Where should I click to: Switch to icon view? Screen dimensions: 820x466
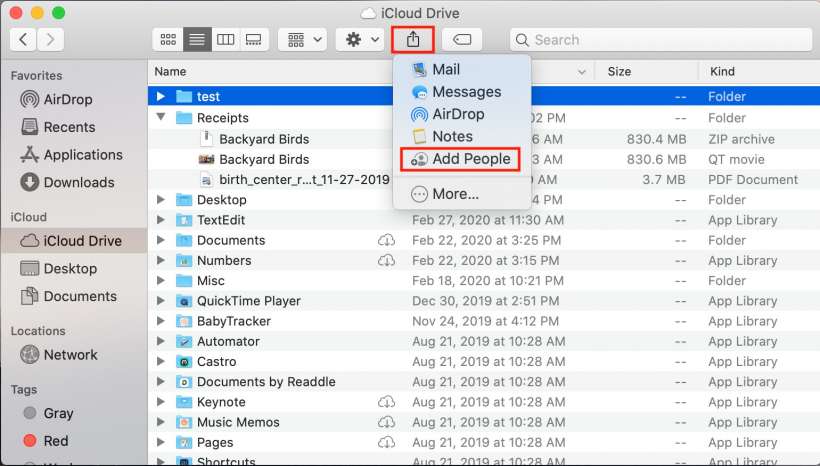coord(168,40)
